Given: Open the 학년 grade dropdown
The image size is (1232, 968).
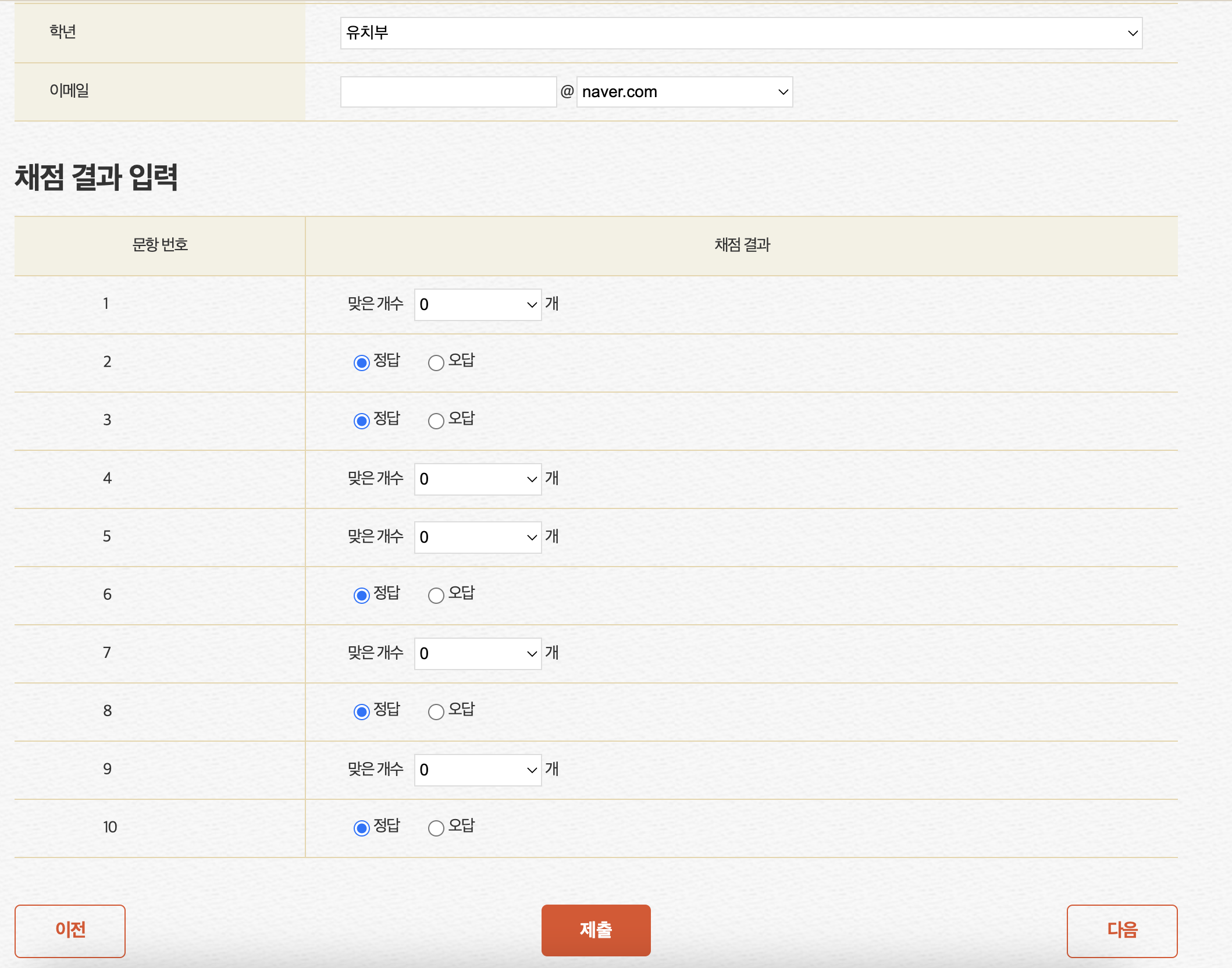Looking at the screenshot, I should [x=741, y=33].
